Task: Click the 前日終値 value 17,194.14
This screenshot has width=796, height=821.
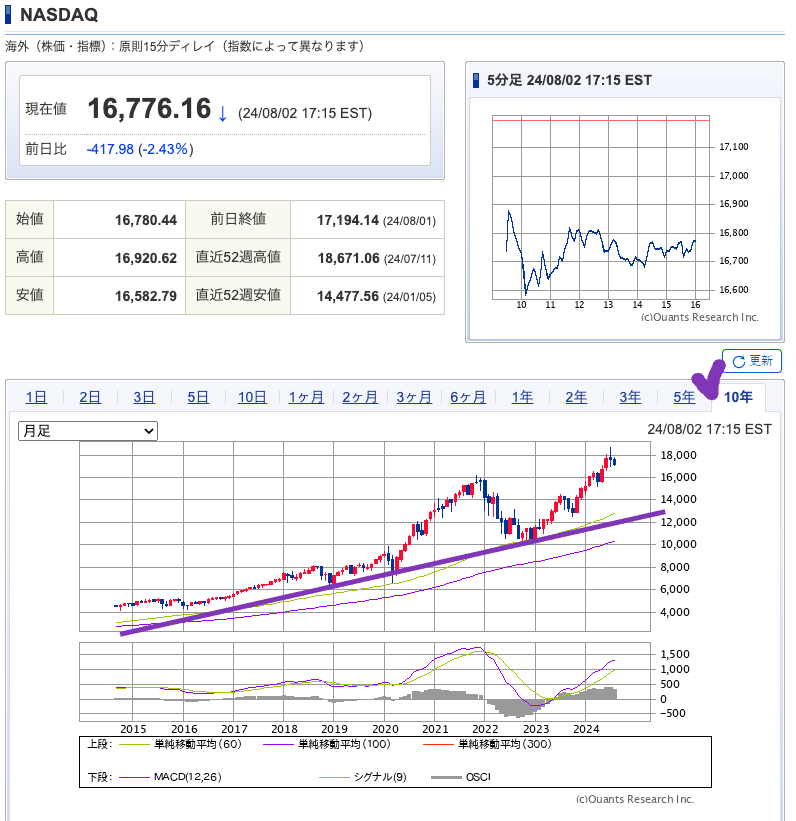Action: coord(348,220)
